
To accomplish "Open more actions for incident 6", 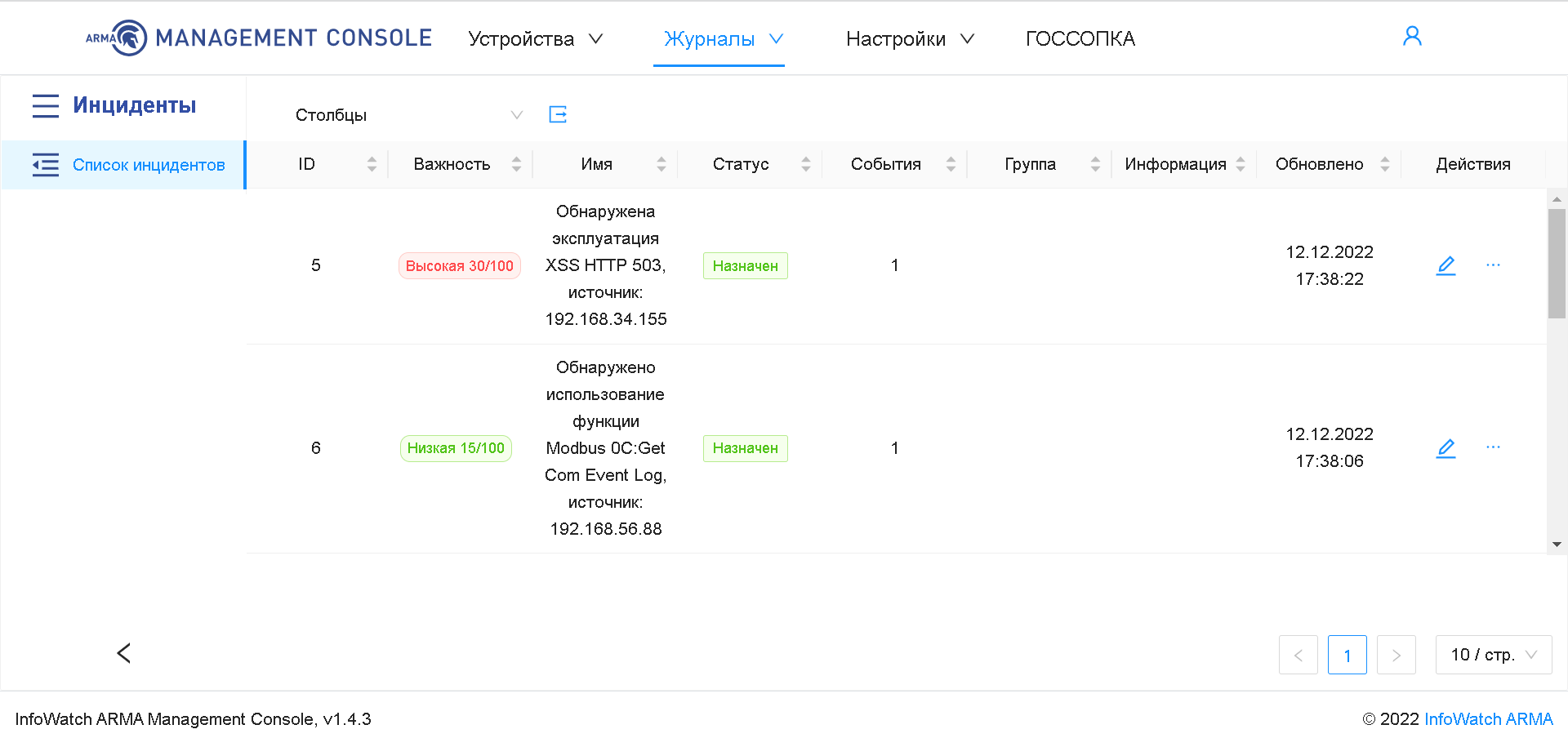I will 1493,447.
